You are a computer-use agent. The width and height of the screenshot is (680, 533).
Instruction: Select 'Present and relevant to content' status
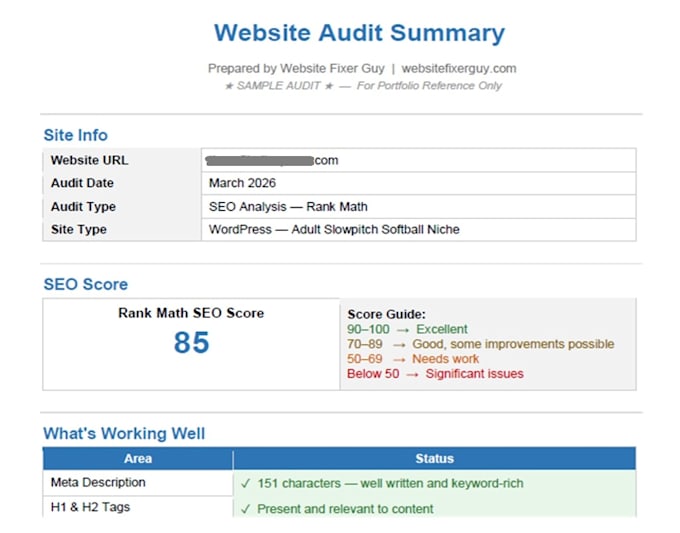[345, 509]
